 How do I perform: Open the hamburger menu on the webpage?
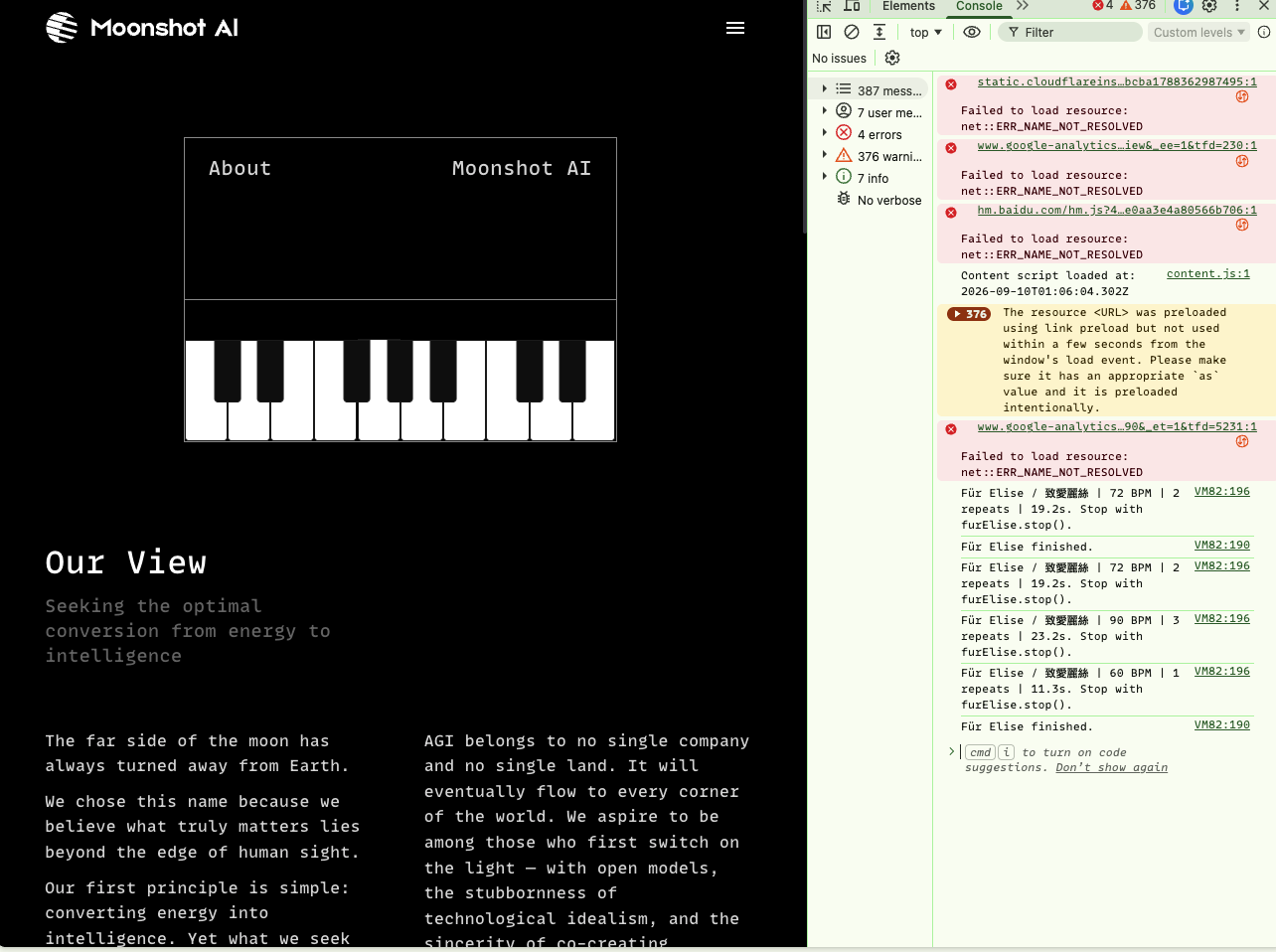point(735,28)
